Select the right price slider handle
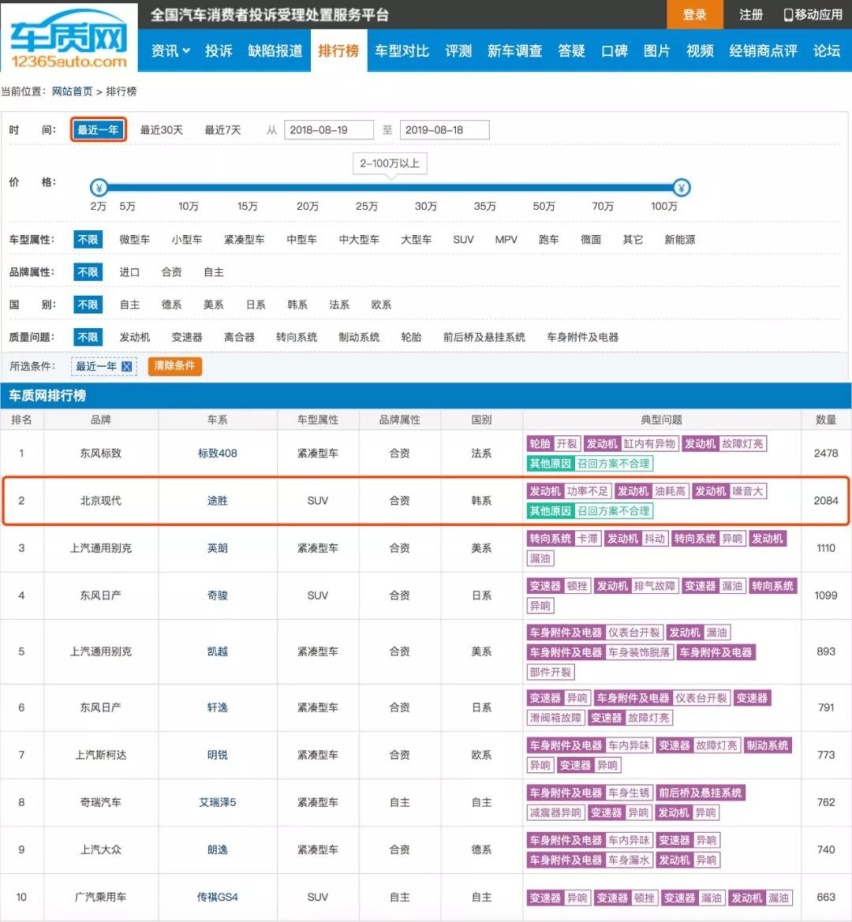 [x=681, y=188]
